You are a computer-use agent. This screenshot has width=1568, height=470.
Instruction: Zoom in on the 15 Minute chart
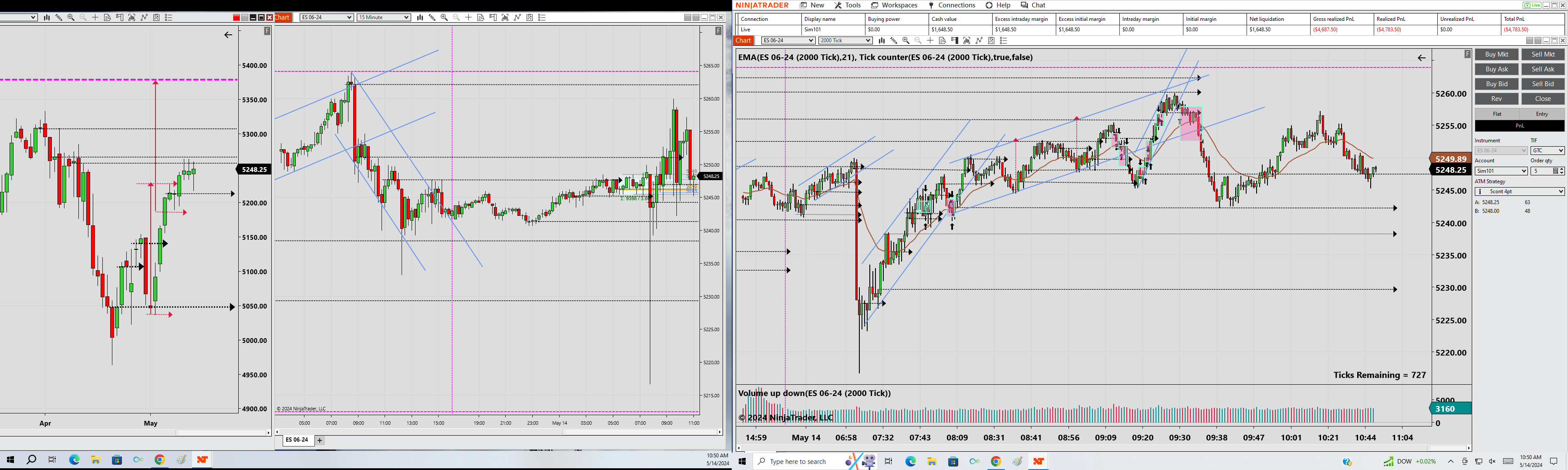coord(444,18)
